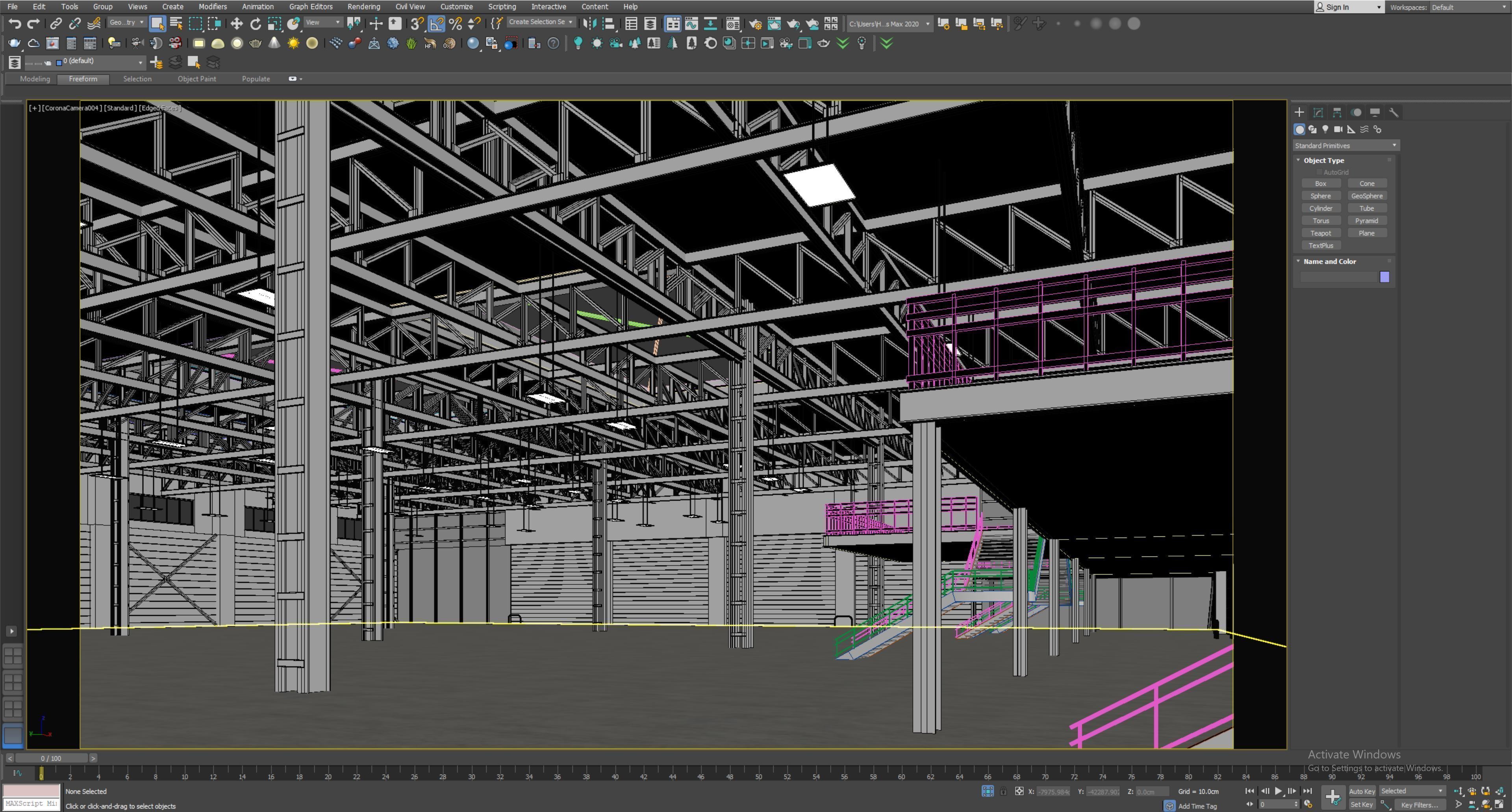Open the Motion panel tab

(1356, 112)
